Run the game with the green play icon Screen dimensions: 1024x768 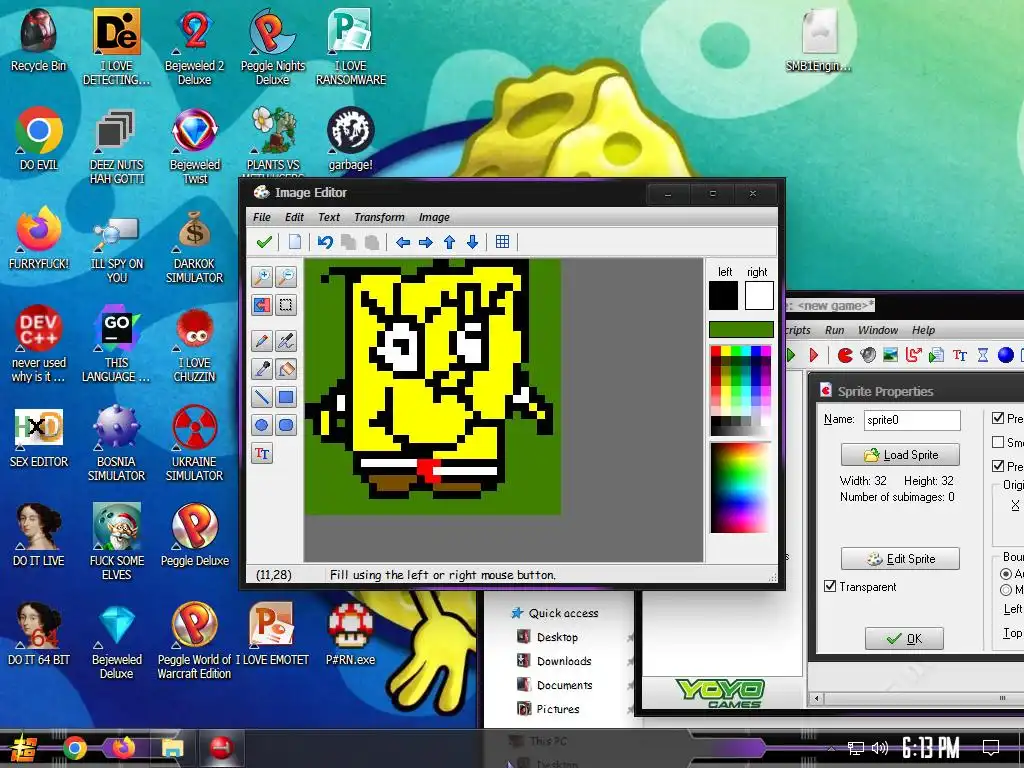[x=791, y=355]
